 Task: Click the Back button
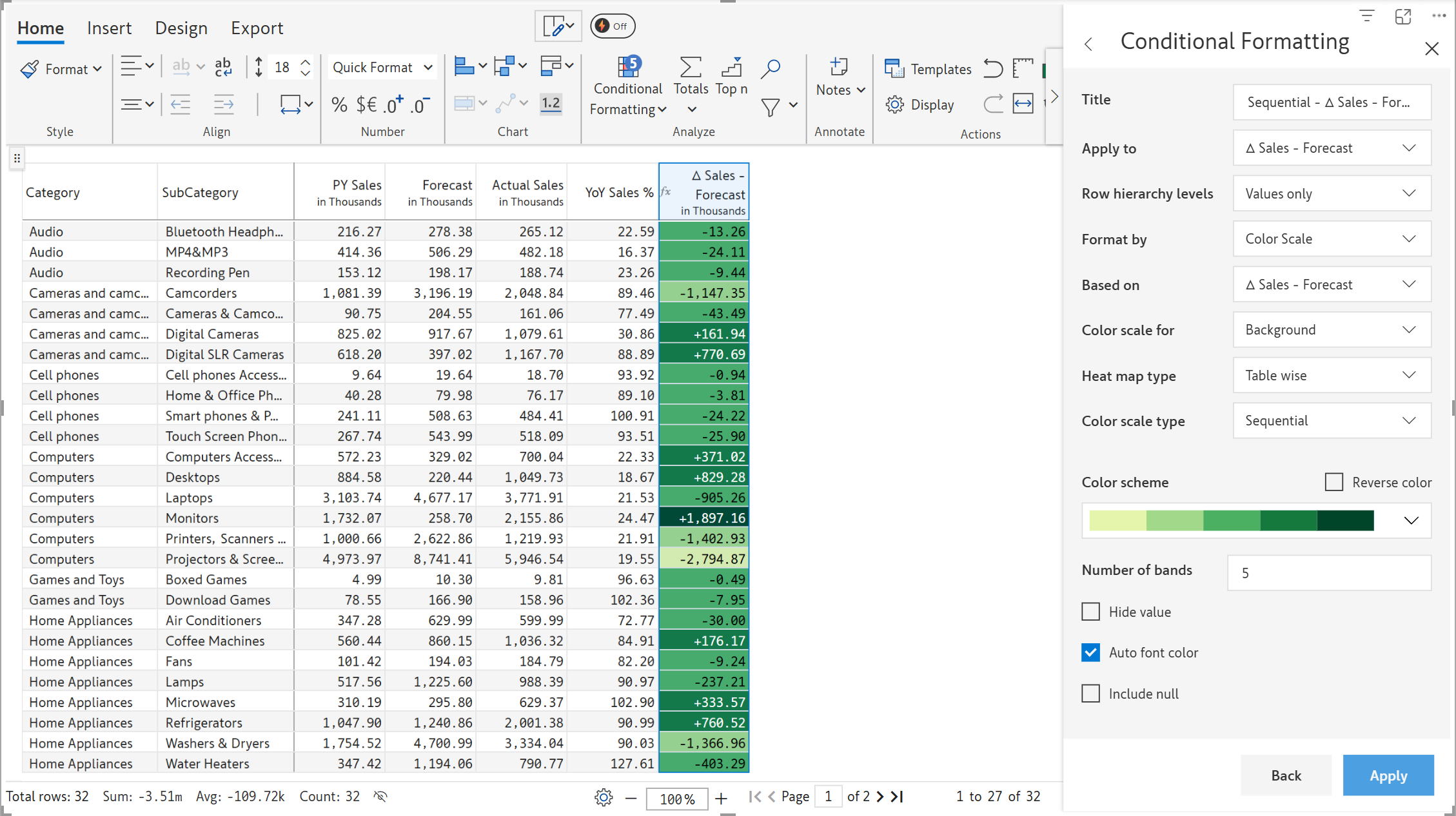1286,775
